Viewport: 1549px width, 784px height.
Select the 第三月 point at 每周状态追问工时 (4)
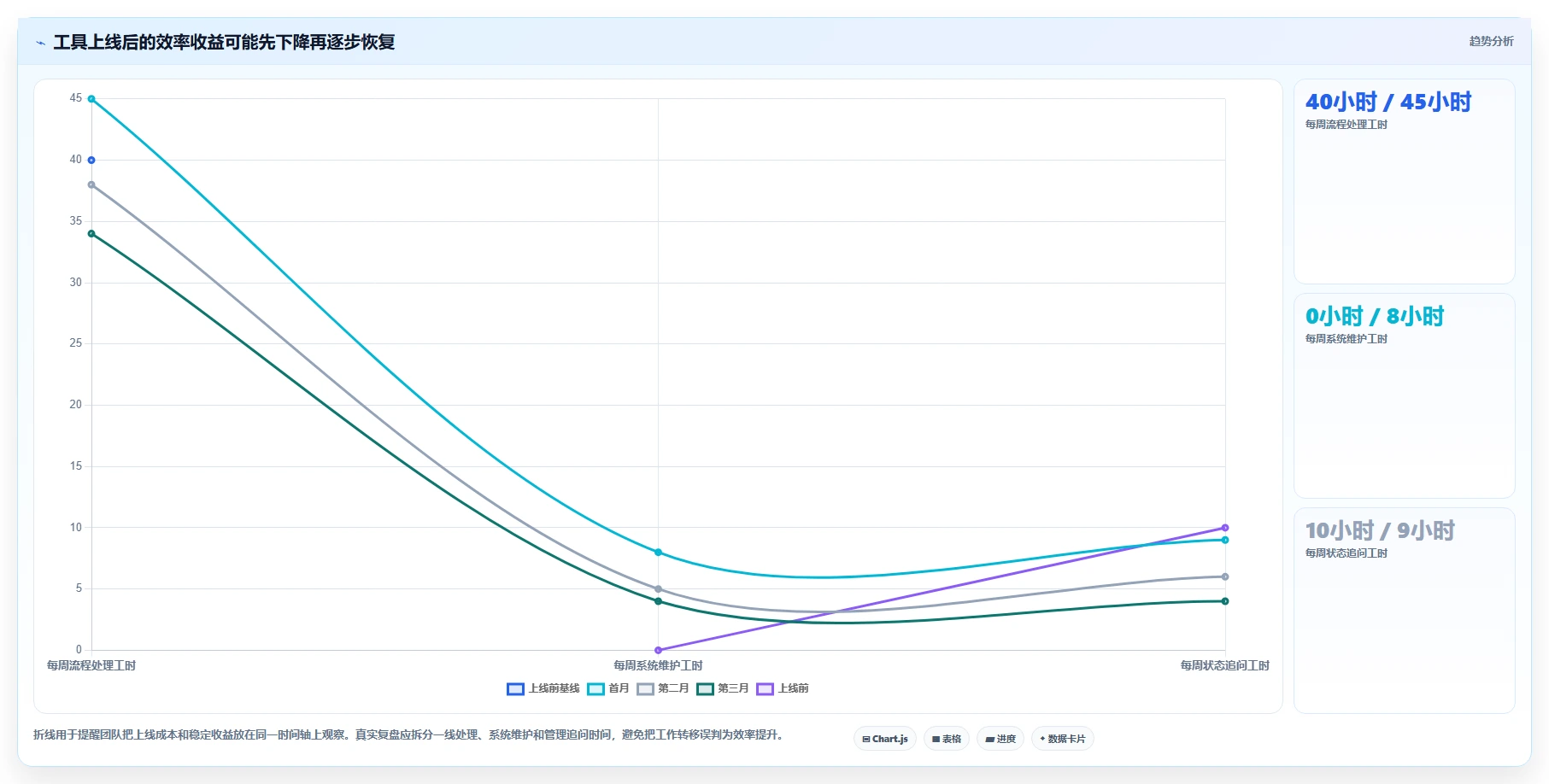pos(1225,601)
